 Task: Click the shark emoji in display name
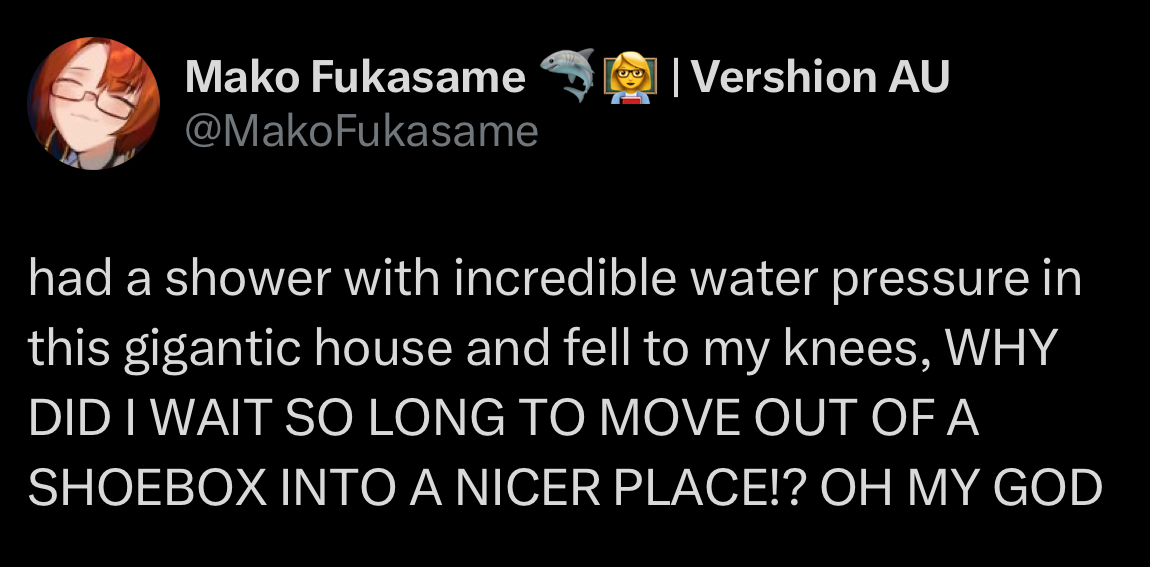pyautogui.click(x=566, y=75)
